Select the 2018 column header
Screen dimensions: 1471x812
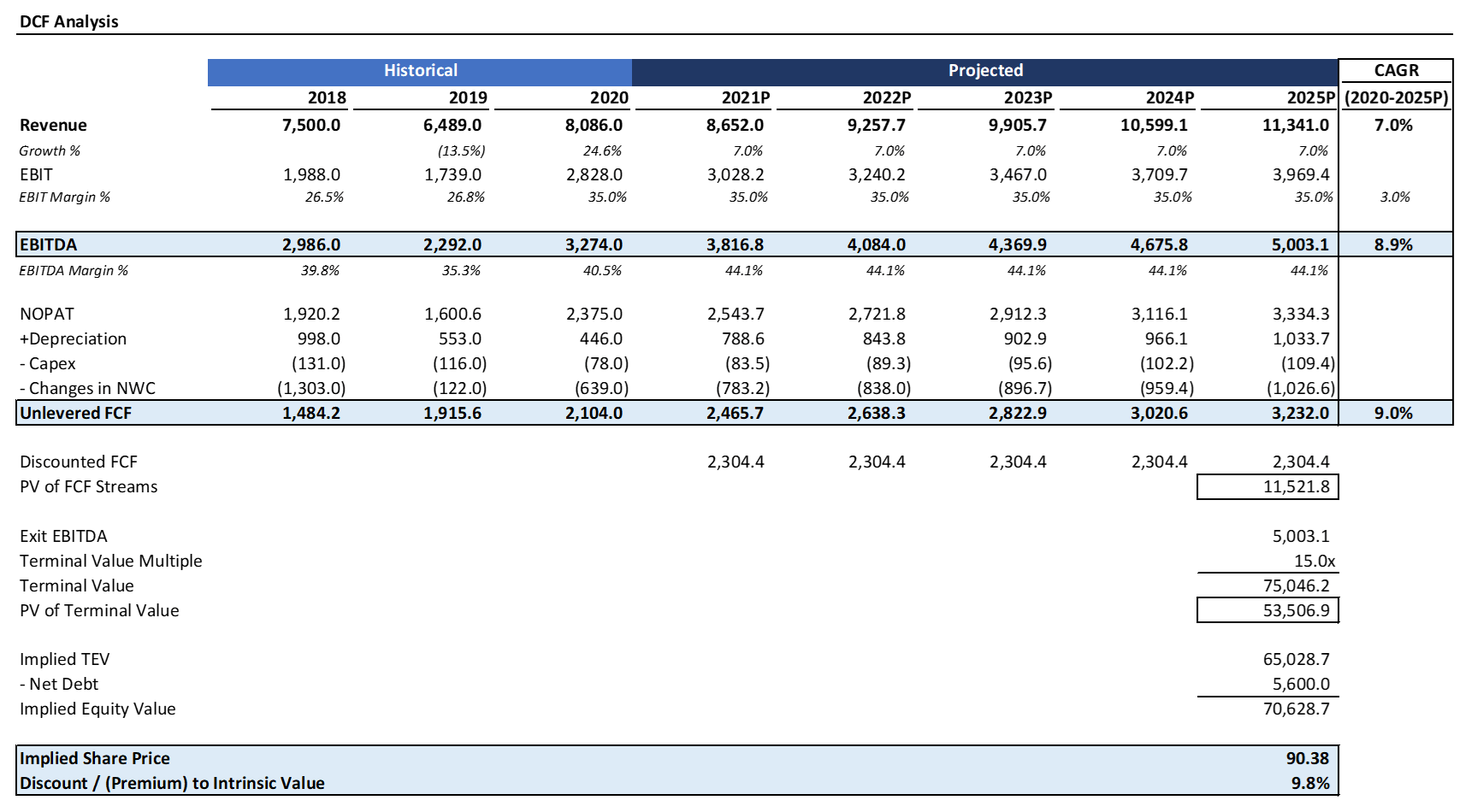(x=327, y=97)
